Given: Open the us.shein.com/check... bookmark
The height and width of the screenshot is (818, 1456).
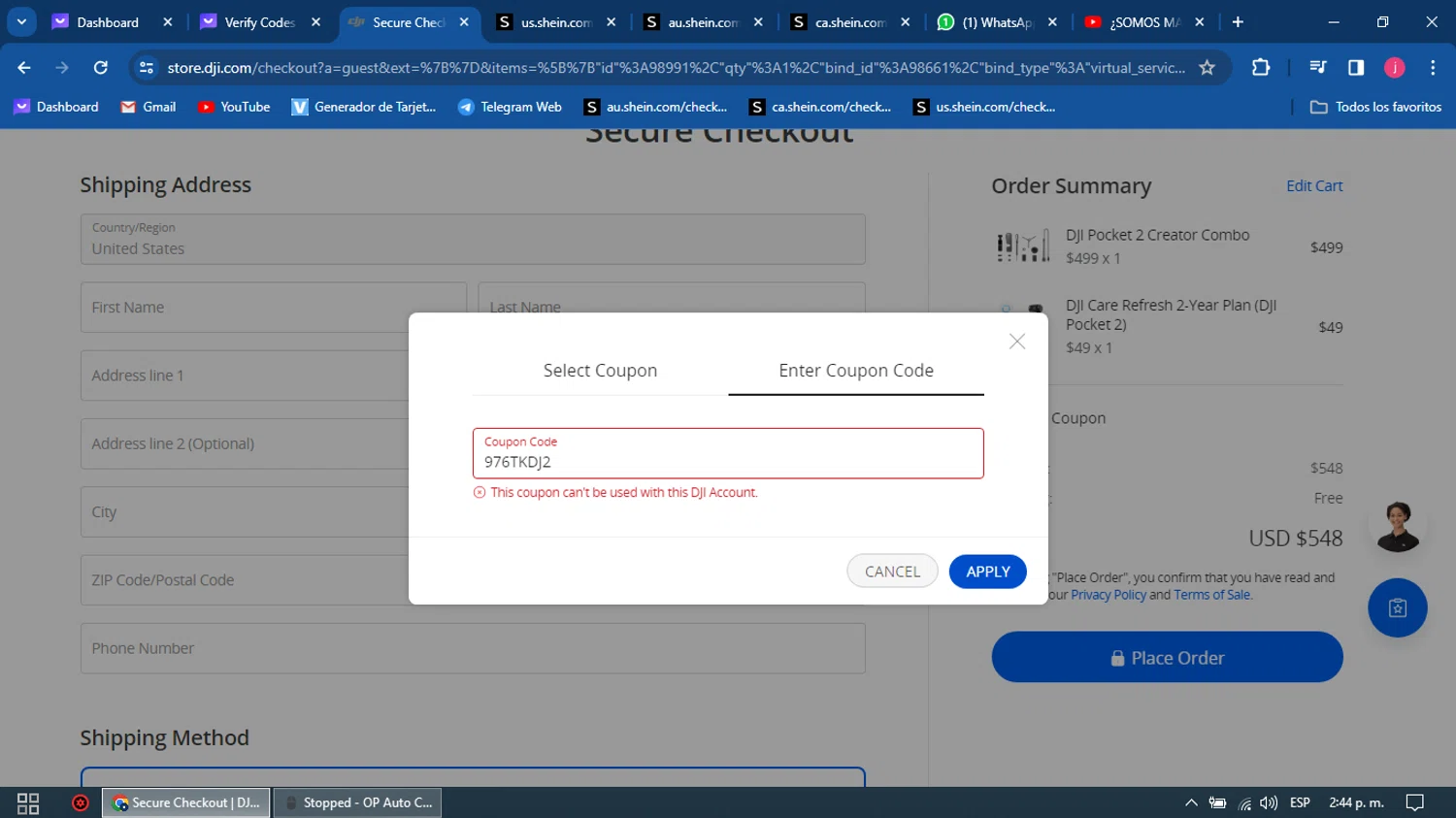Looking at the screenshot, I should 984,107.
